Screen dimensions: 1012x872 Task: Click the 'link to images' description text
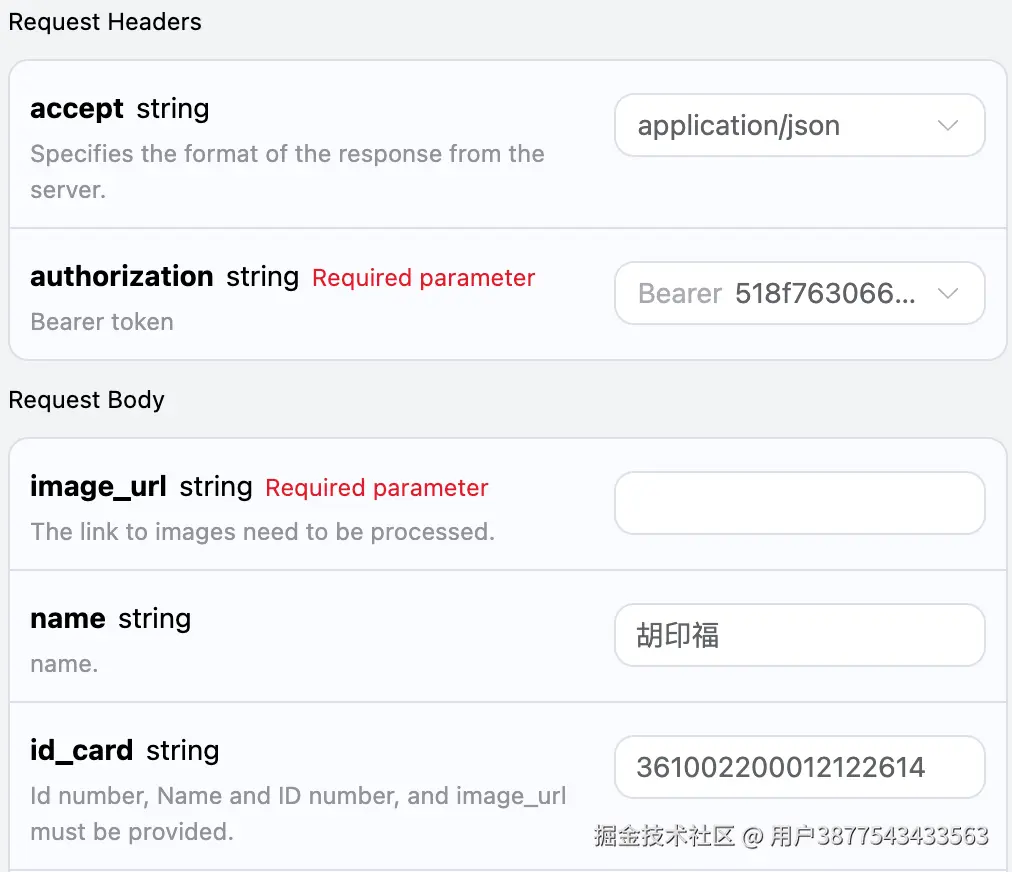tap(262, 532)
